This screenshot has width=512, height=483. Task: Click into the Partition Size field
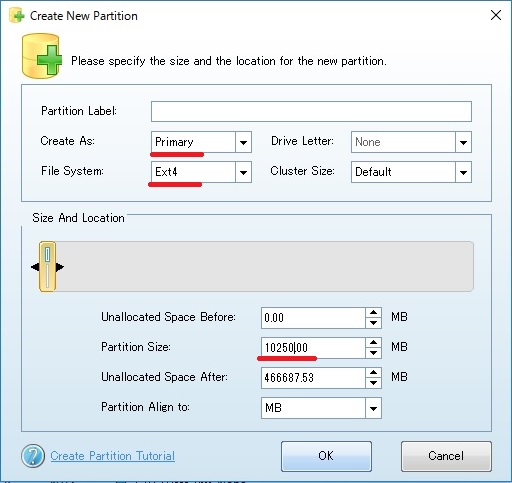pos(313,348)
